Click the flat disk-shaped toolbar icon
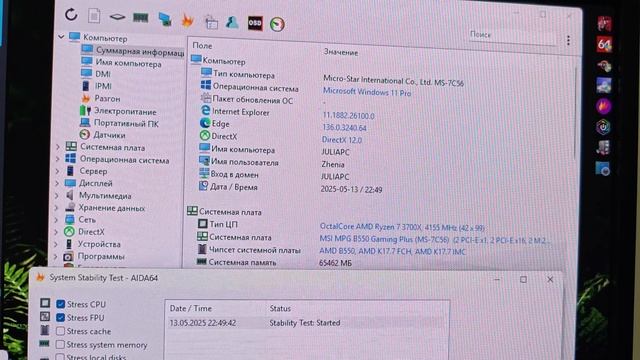Image resolution: width=640 pixels, height=360 pixels. [x=117, y=17]
